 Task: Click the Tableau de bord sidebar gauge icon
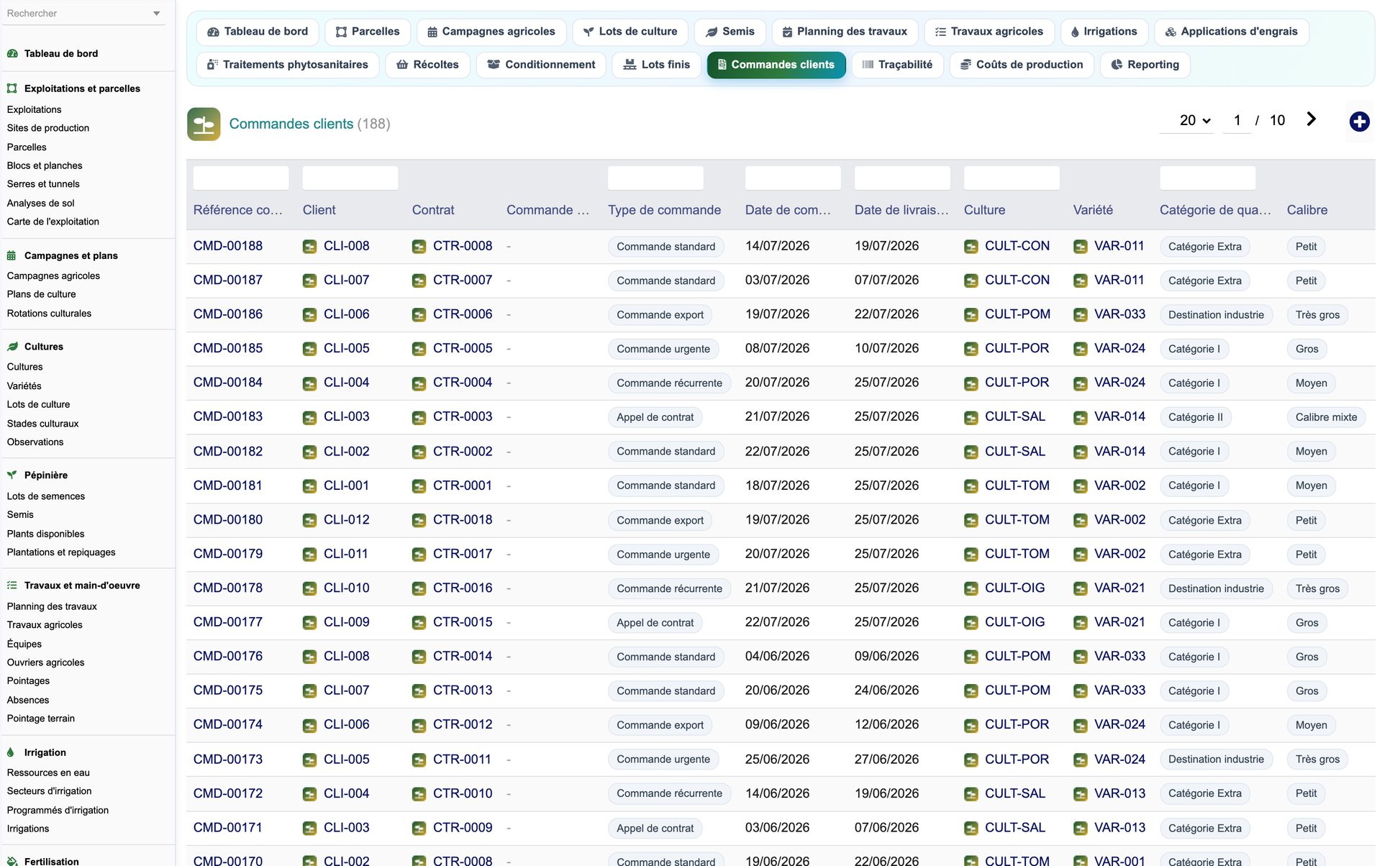(x=12, y=53)
